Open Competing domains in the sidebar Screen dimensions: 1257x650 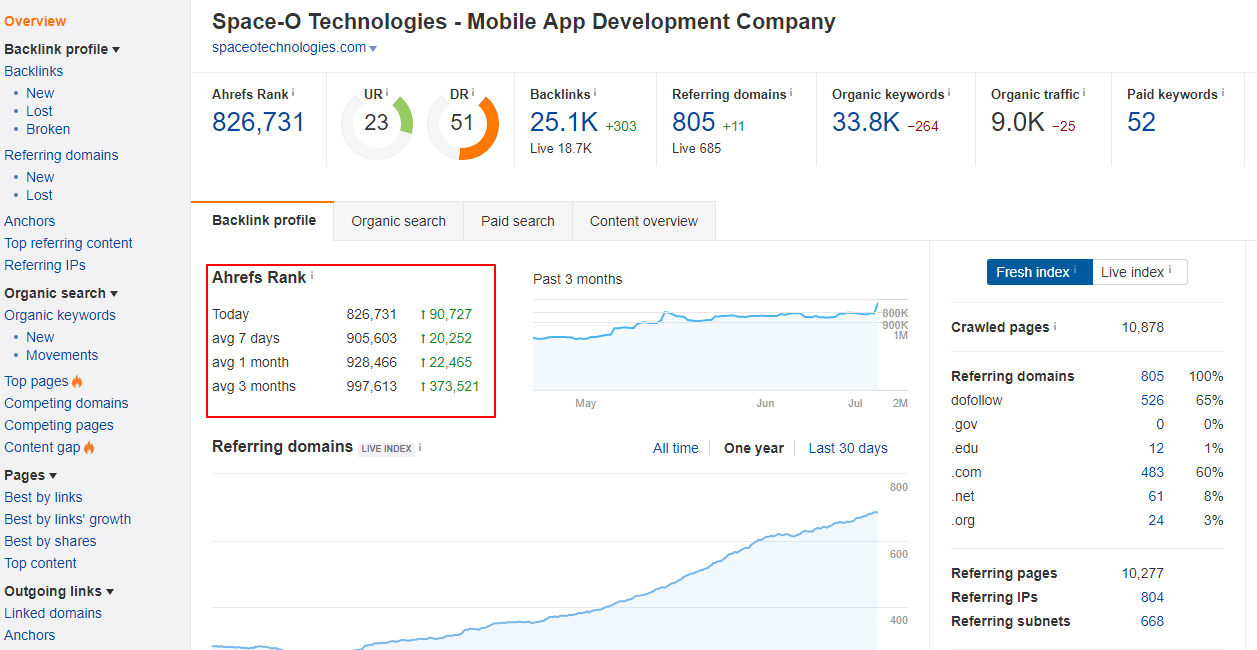[x=66, y=403]
